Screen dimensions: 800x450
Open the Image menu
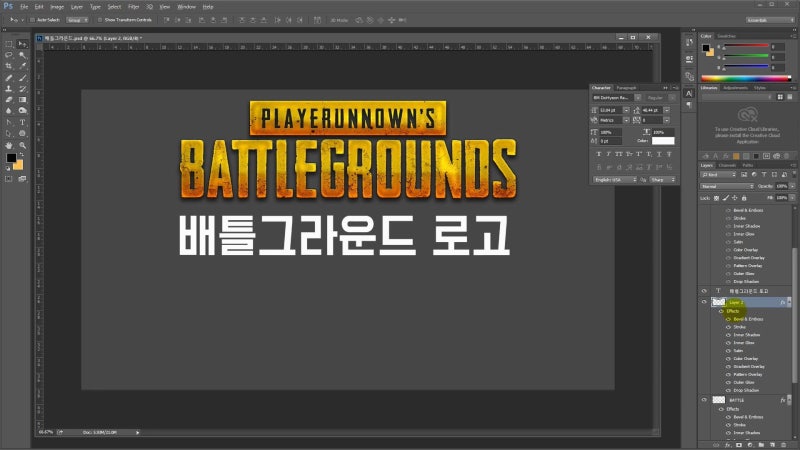click(57, 7)
